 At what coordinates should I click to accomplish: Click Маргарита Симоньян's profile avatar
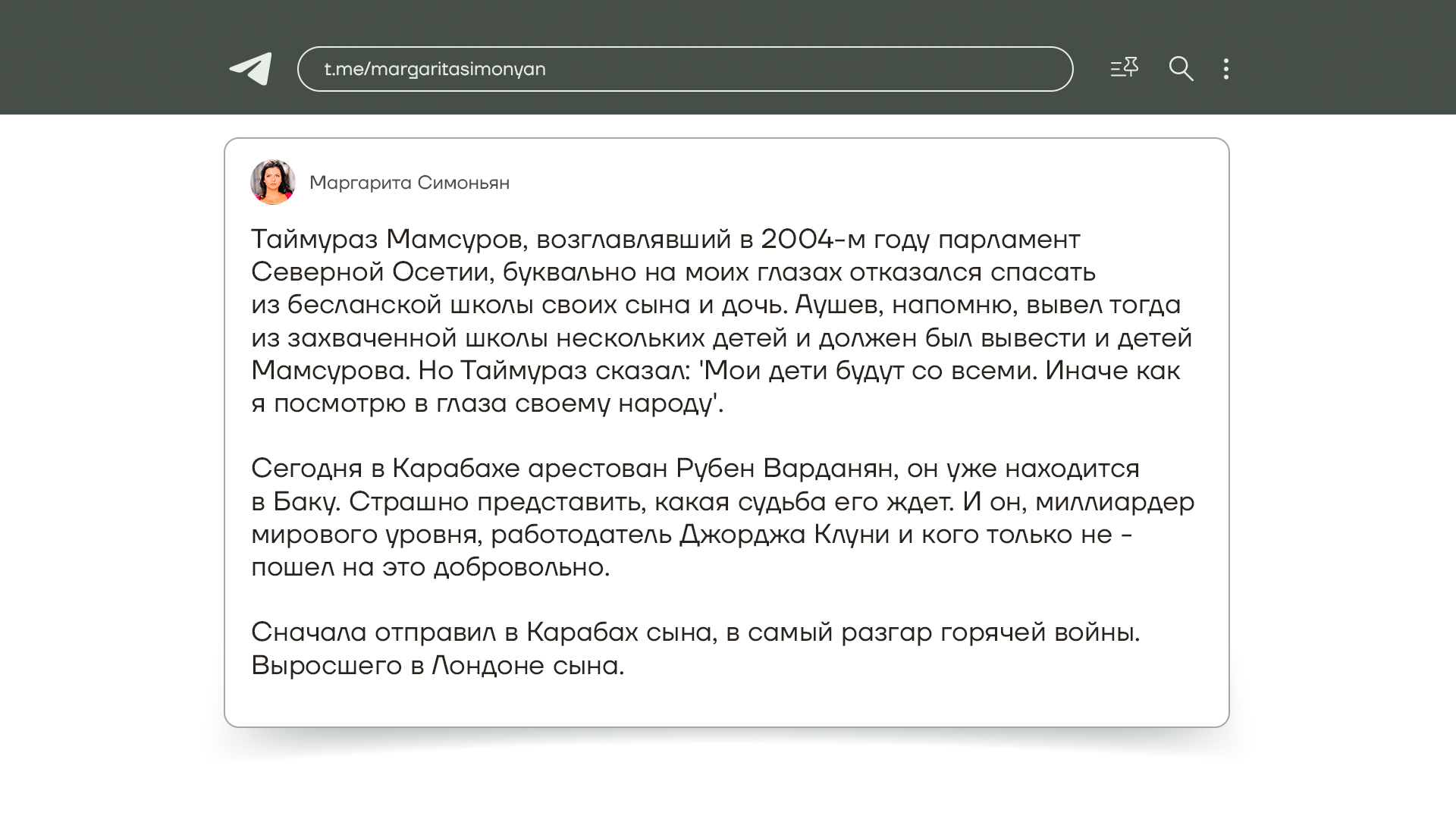273,182
